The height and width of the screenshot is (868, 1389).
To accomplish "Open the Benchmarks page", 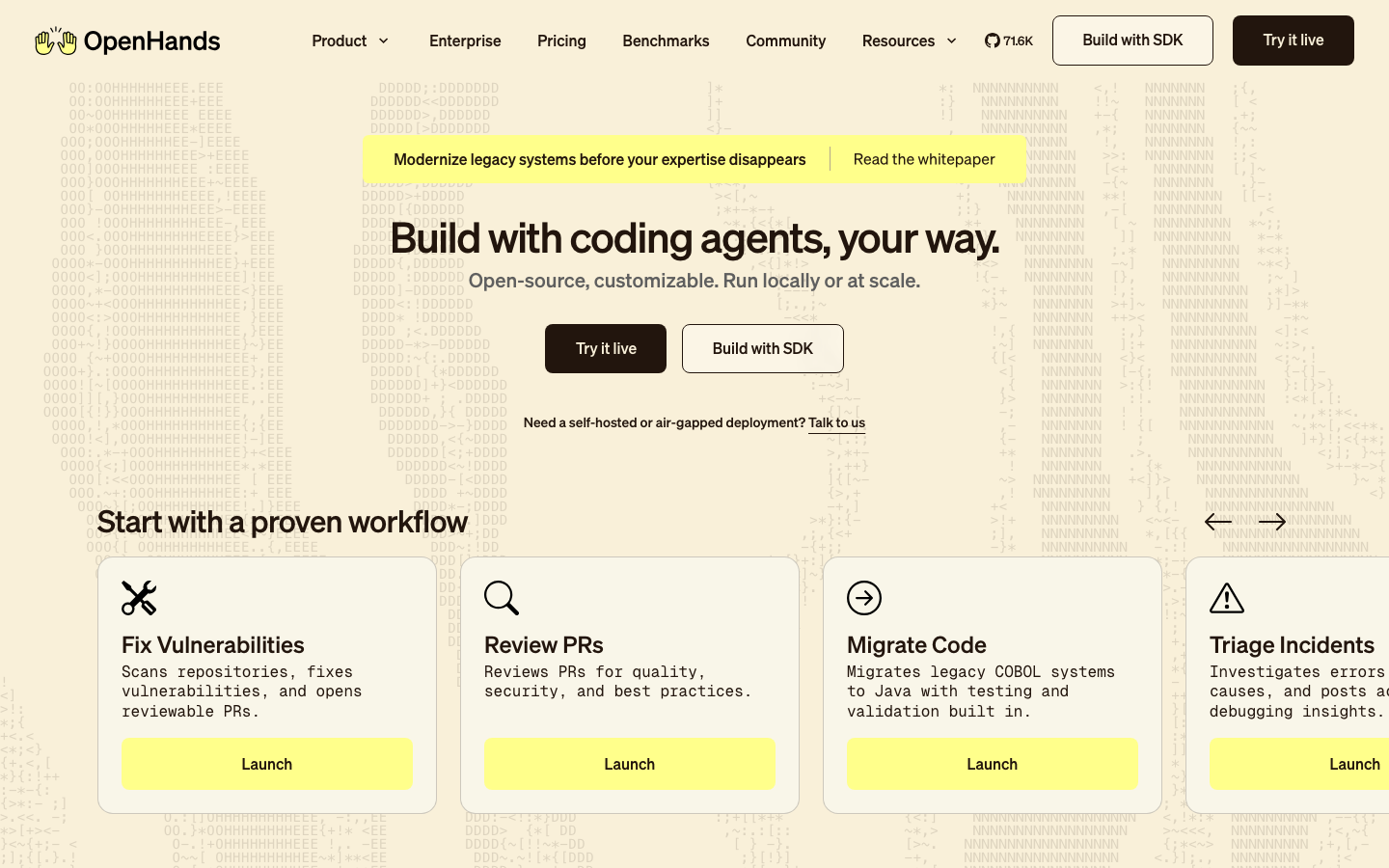I will click(x=666, y=41).
